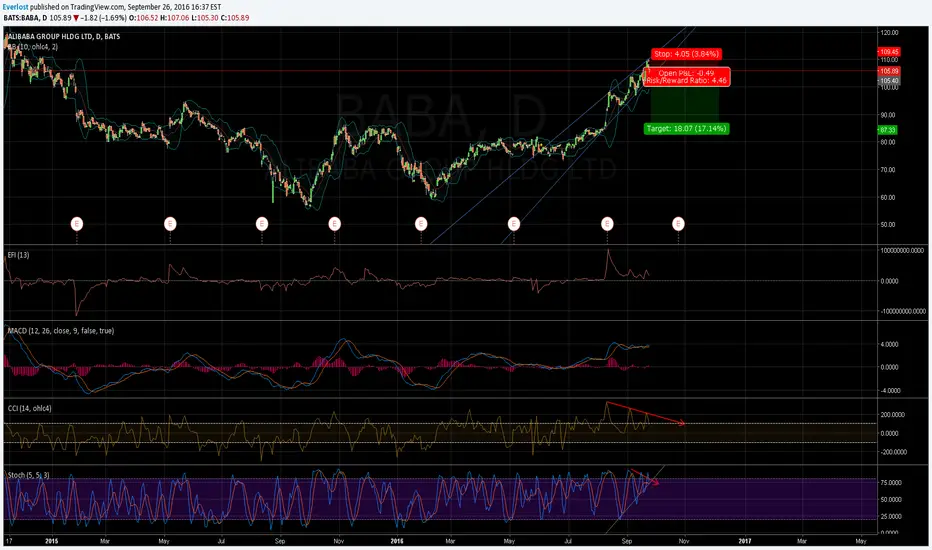Click the BATS:BABA, D symbol in the header
The width and height of the screenshot is (932, 550).
click(x=25, y=18)
